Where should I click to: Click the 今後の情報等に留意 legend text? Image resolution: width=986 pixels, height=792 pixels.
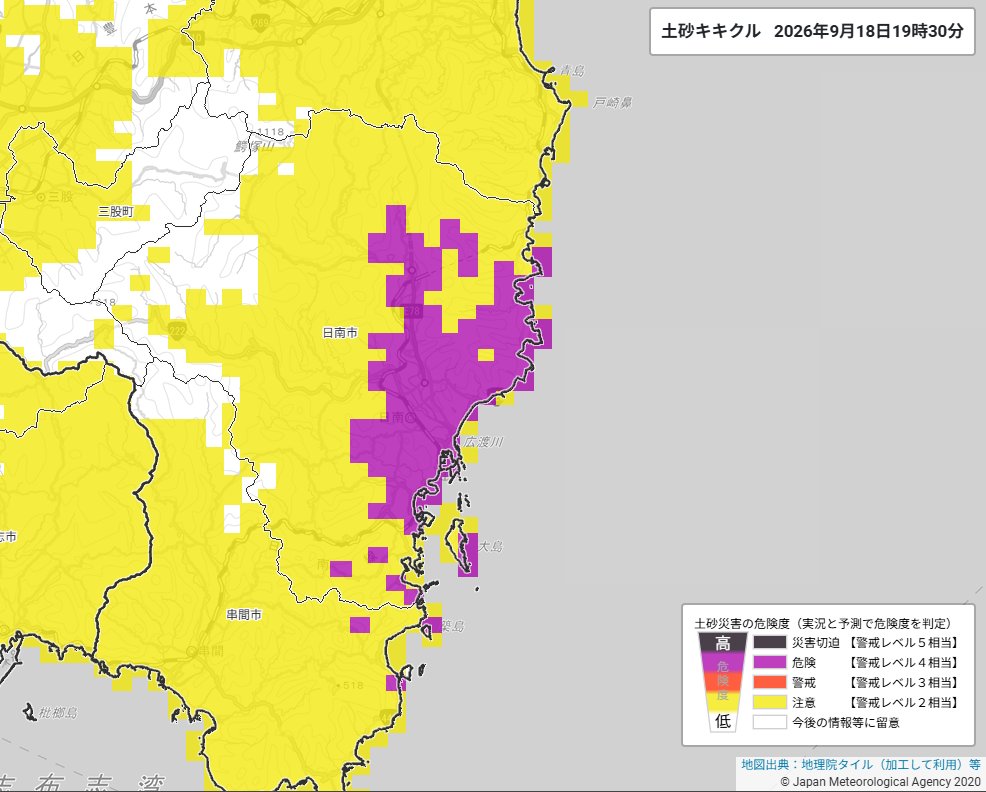(x=846, y=722)
